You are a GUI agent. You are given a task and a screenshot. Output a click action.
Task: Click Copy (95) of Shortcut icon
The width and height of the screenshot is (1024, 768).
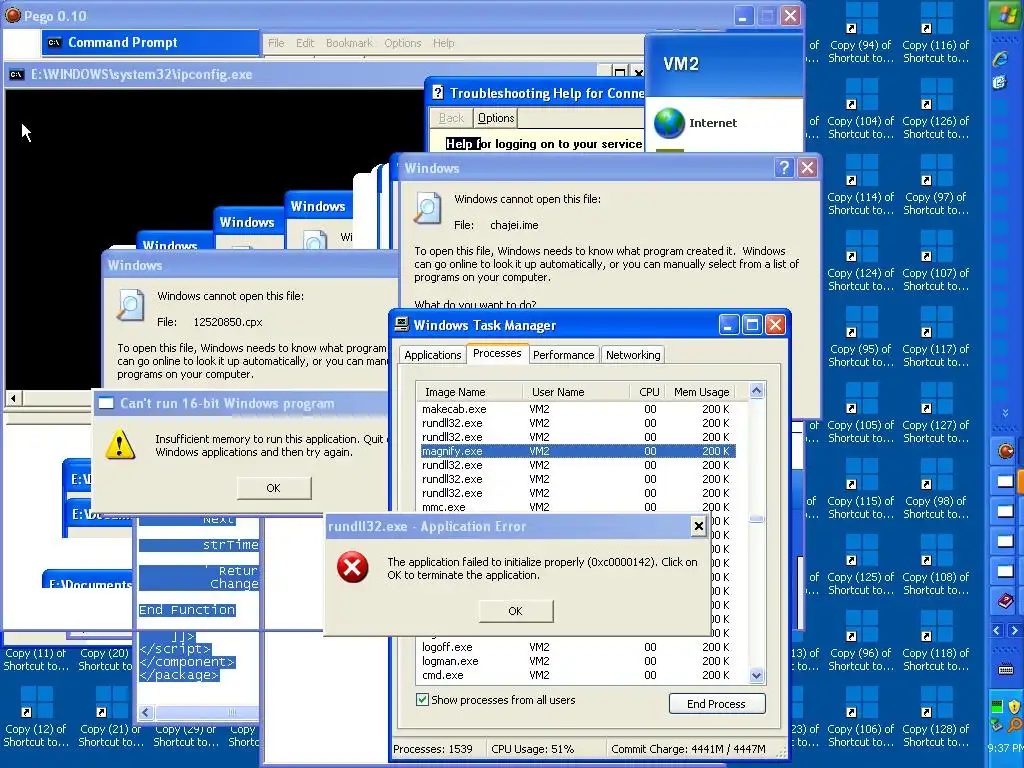[861, 338]
